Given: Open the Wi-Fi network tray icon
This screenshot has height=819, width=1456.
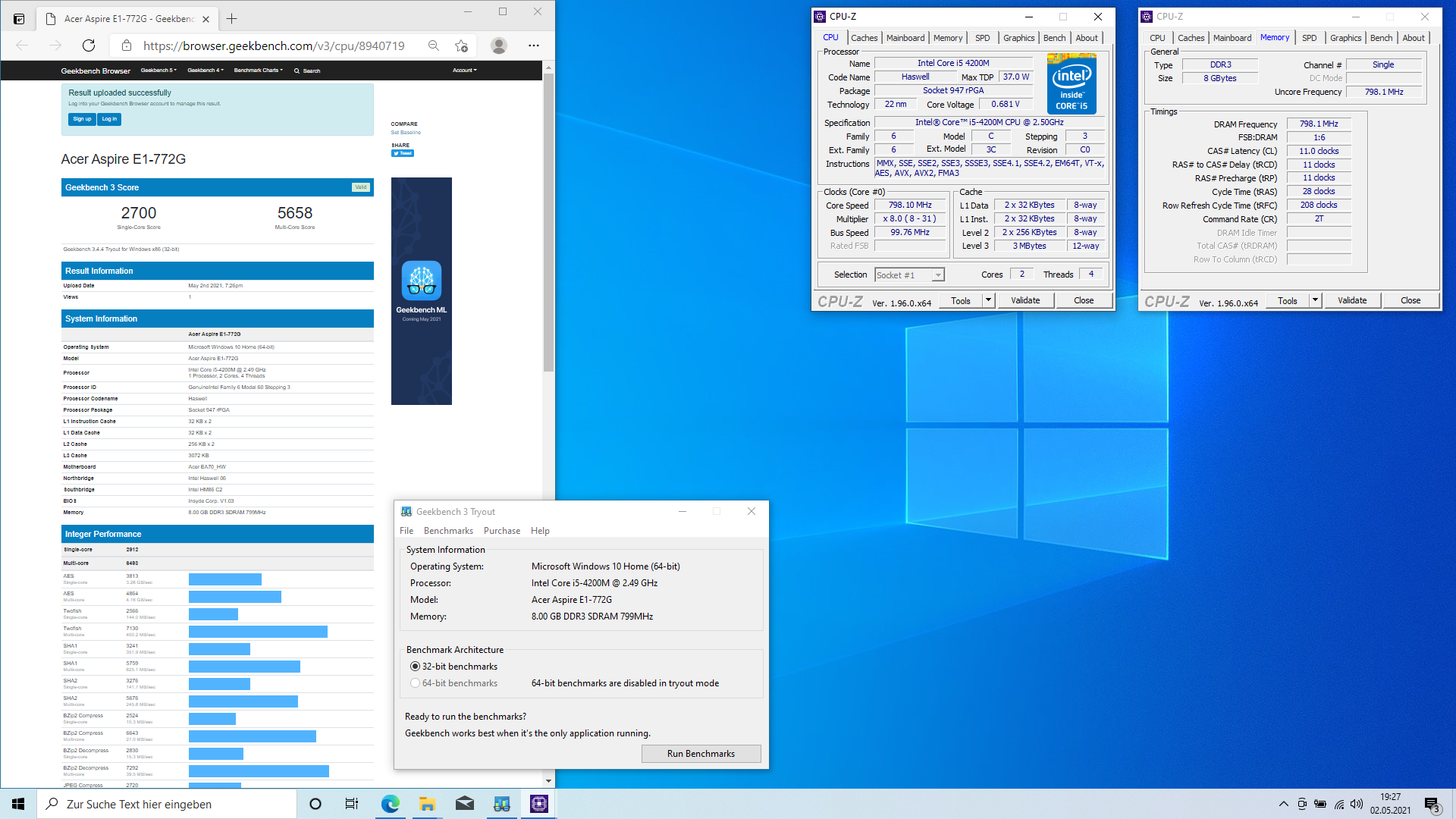Looking at the screenshot, I should click(1338, 804).
